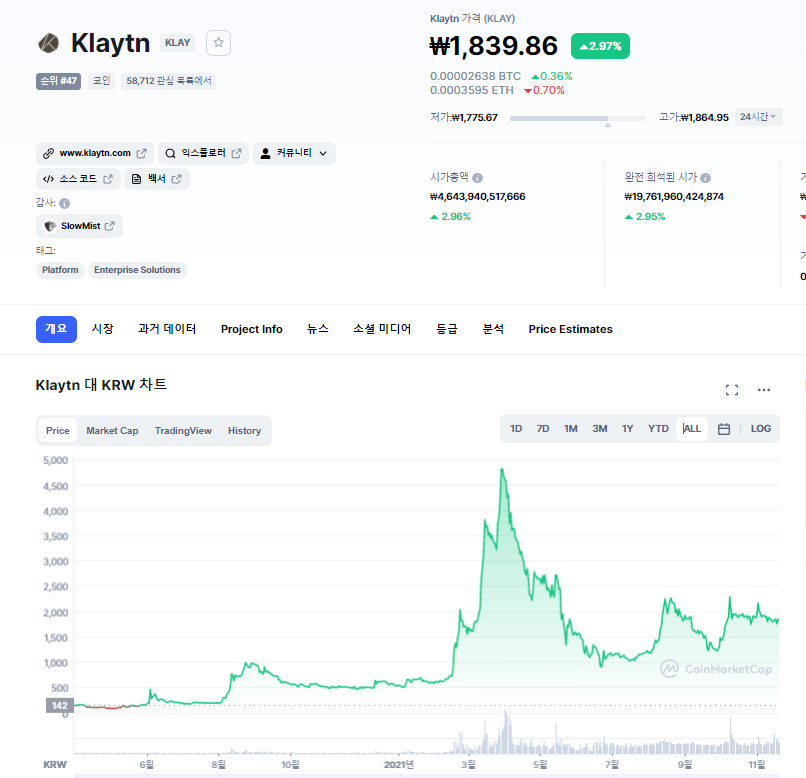Select the Platform tag
The width and height of the screenshot is (806, 778).
60,270
